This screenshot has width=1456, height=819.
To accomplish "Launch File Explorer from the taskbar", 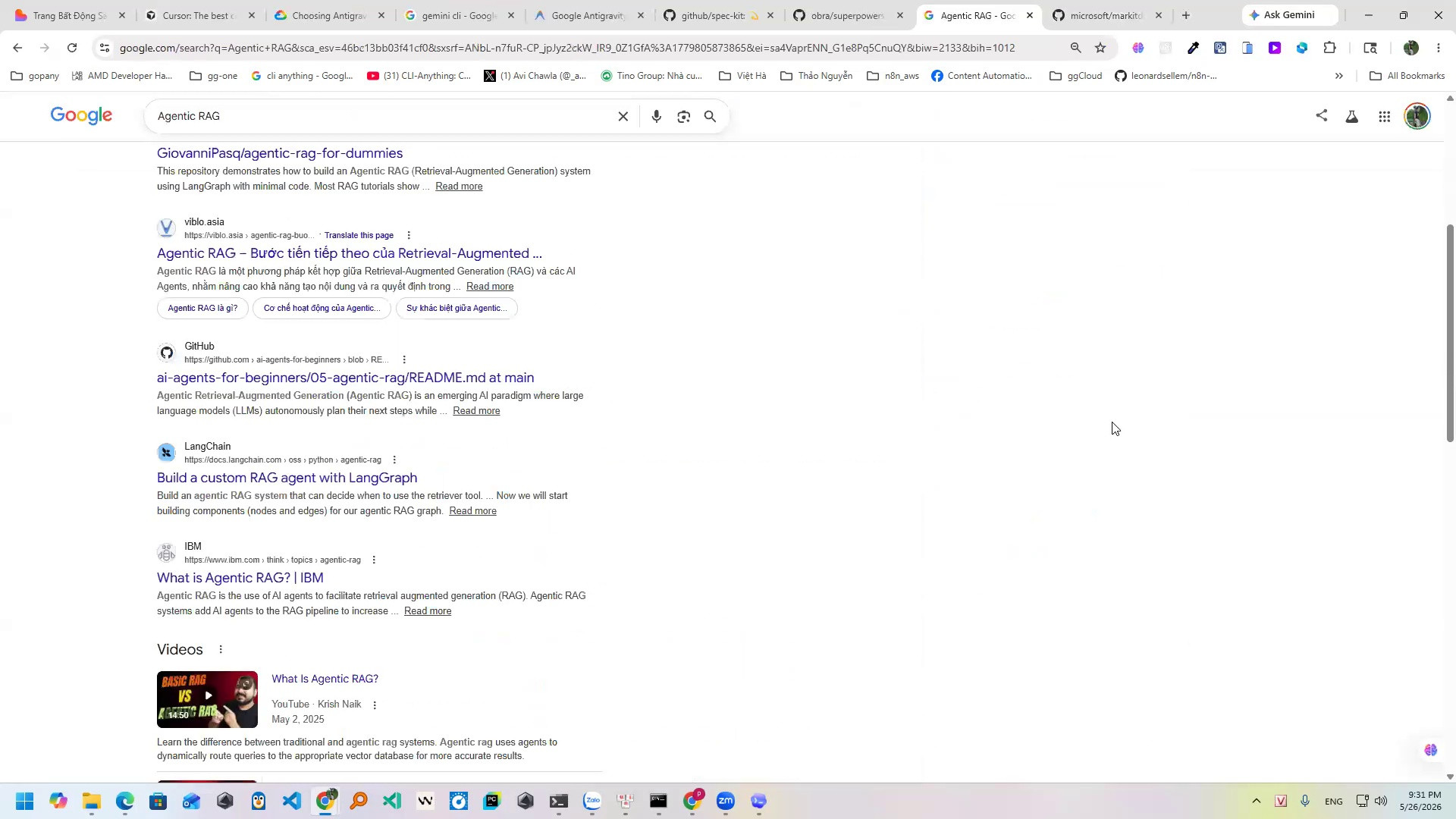I will (92, 802).
